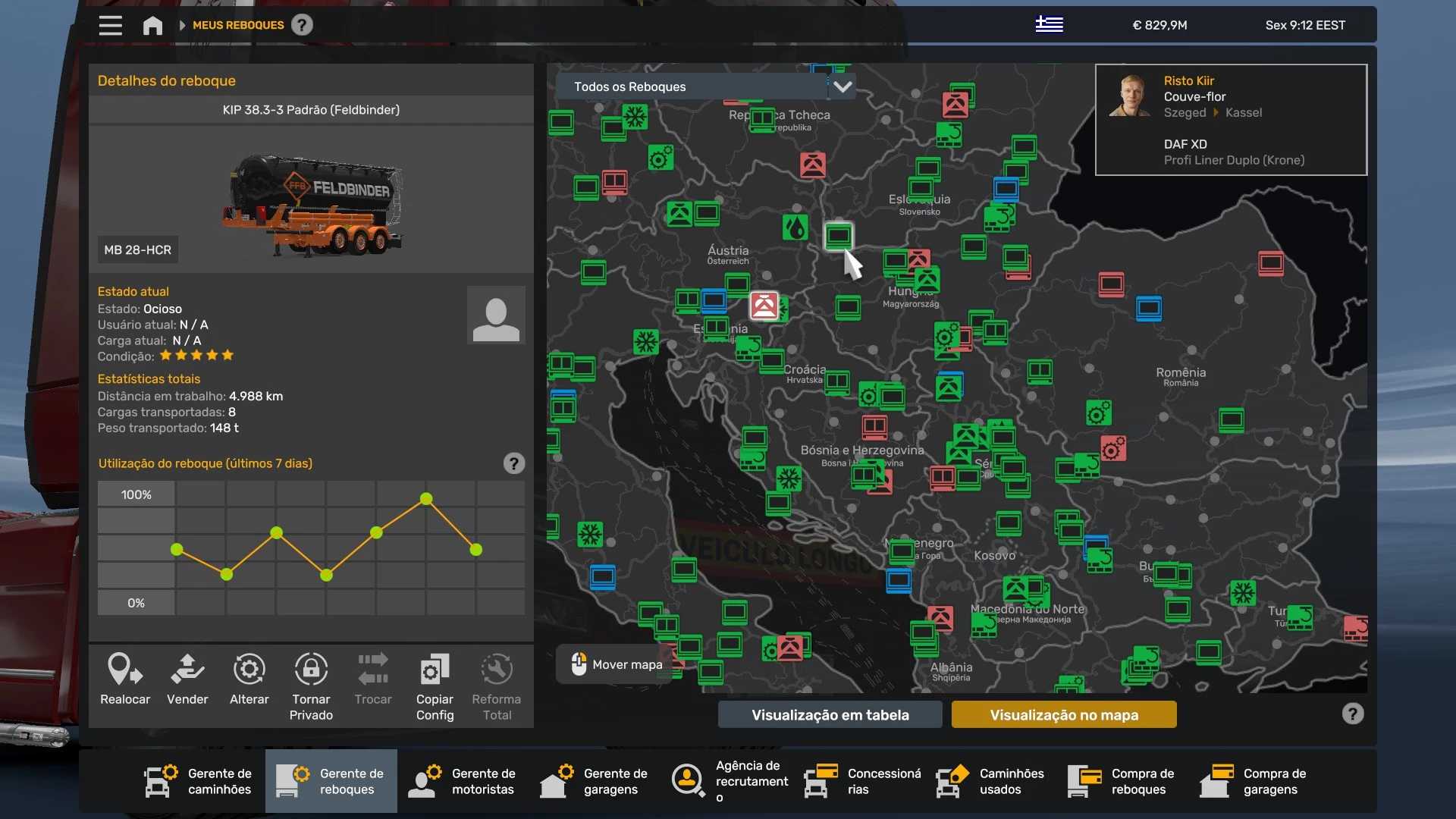
Task: Switch to Visualização em tabela
Action: (x=830, y=714)
